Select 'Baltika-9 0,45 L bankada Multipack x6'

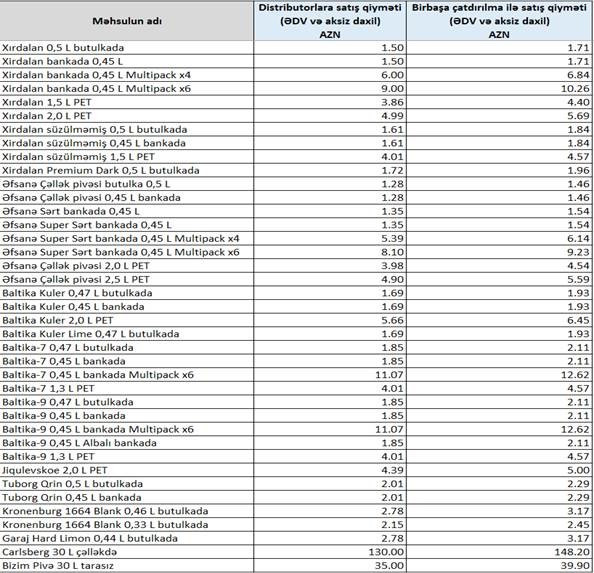(x=127, y=429)
